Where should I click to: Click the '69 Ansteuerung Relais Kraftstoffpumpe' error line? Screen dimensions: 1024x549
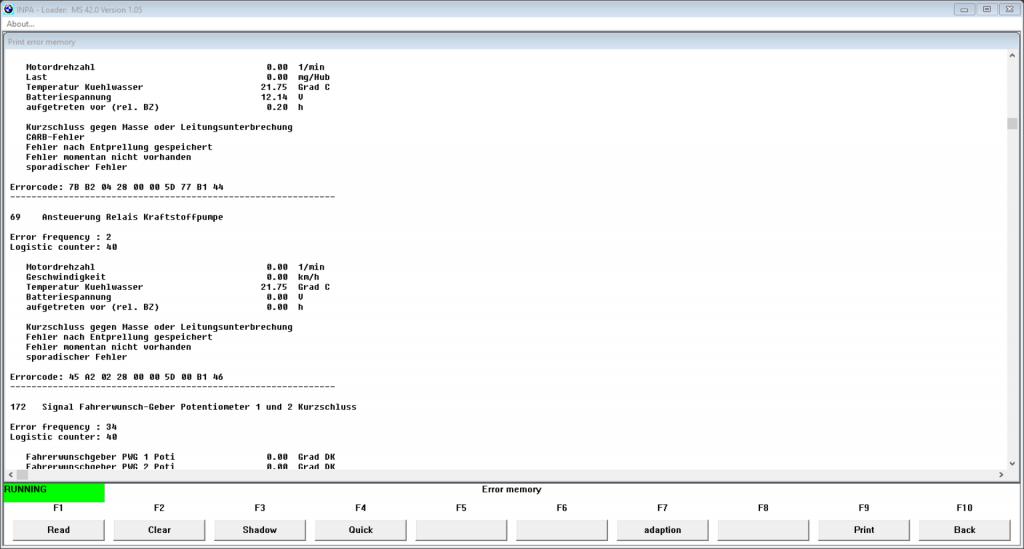pyautogui.click(x=116, y=217)
